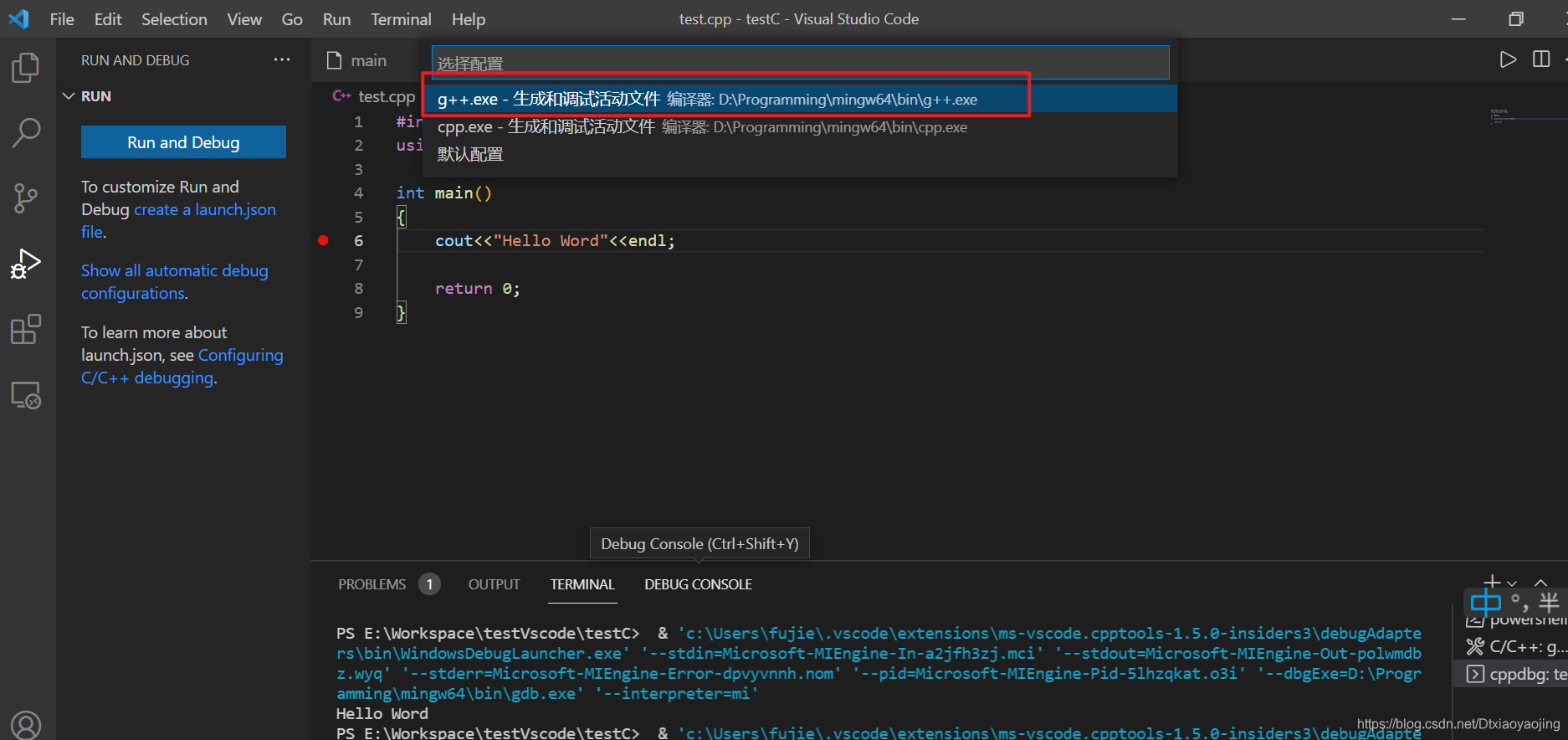
Task: Open the Accounts icon in activity bar
Action: coord(26,725)
